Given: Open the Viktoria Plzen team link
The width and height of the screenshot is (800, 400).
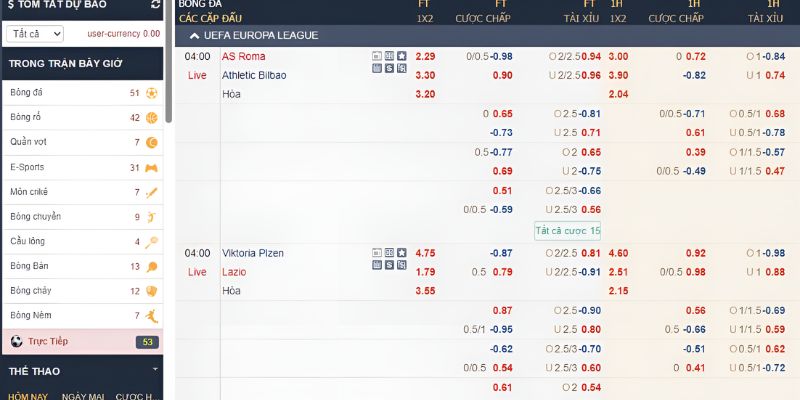Looking at the screenshot, I should [253, 253].
